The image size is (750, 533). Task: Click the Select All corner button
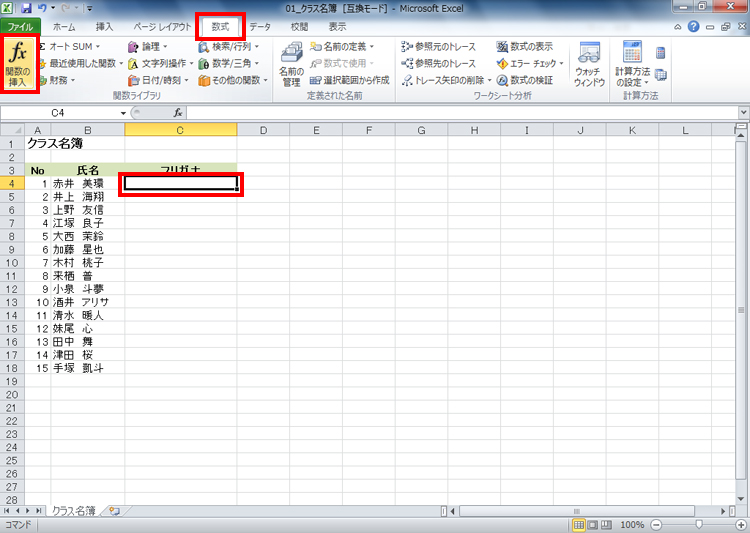(12, 130)
